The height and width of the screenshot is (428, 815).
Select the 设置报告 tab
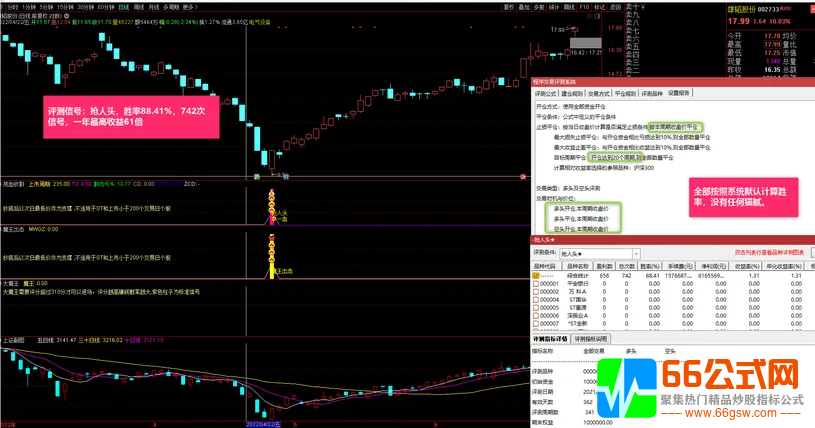[680, 93]
